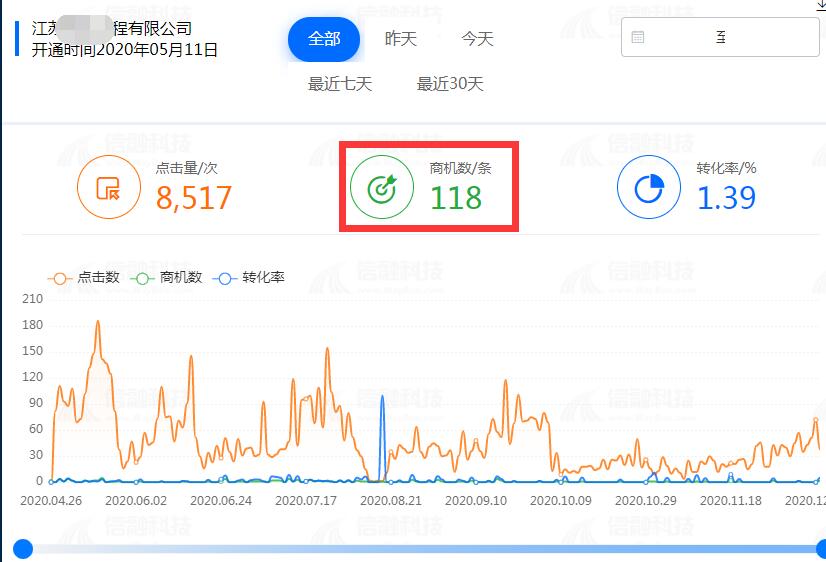Switch to the 昨天 filter

401,39
